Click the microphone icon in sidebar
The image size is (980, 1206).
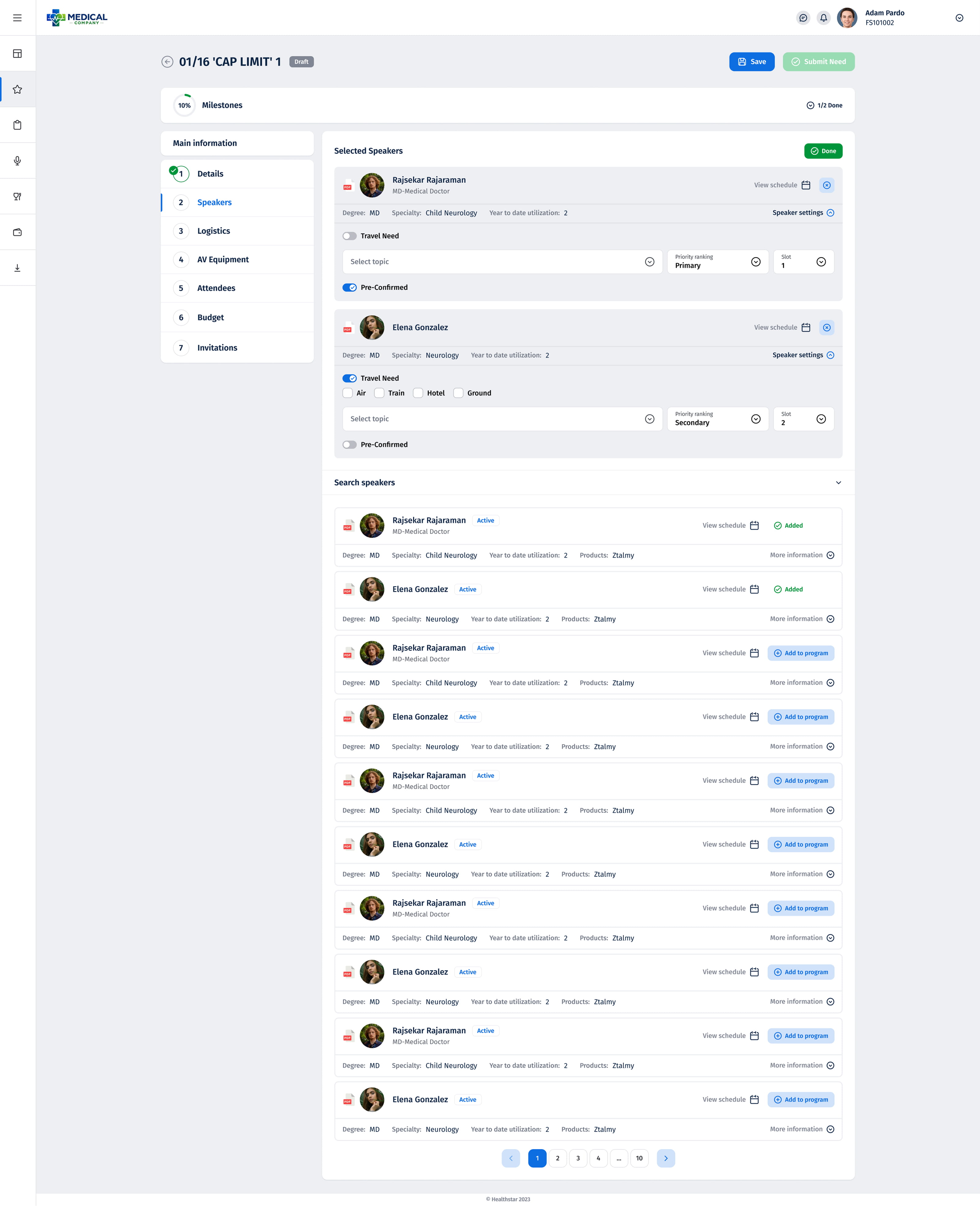tap(17, 161)
